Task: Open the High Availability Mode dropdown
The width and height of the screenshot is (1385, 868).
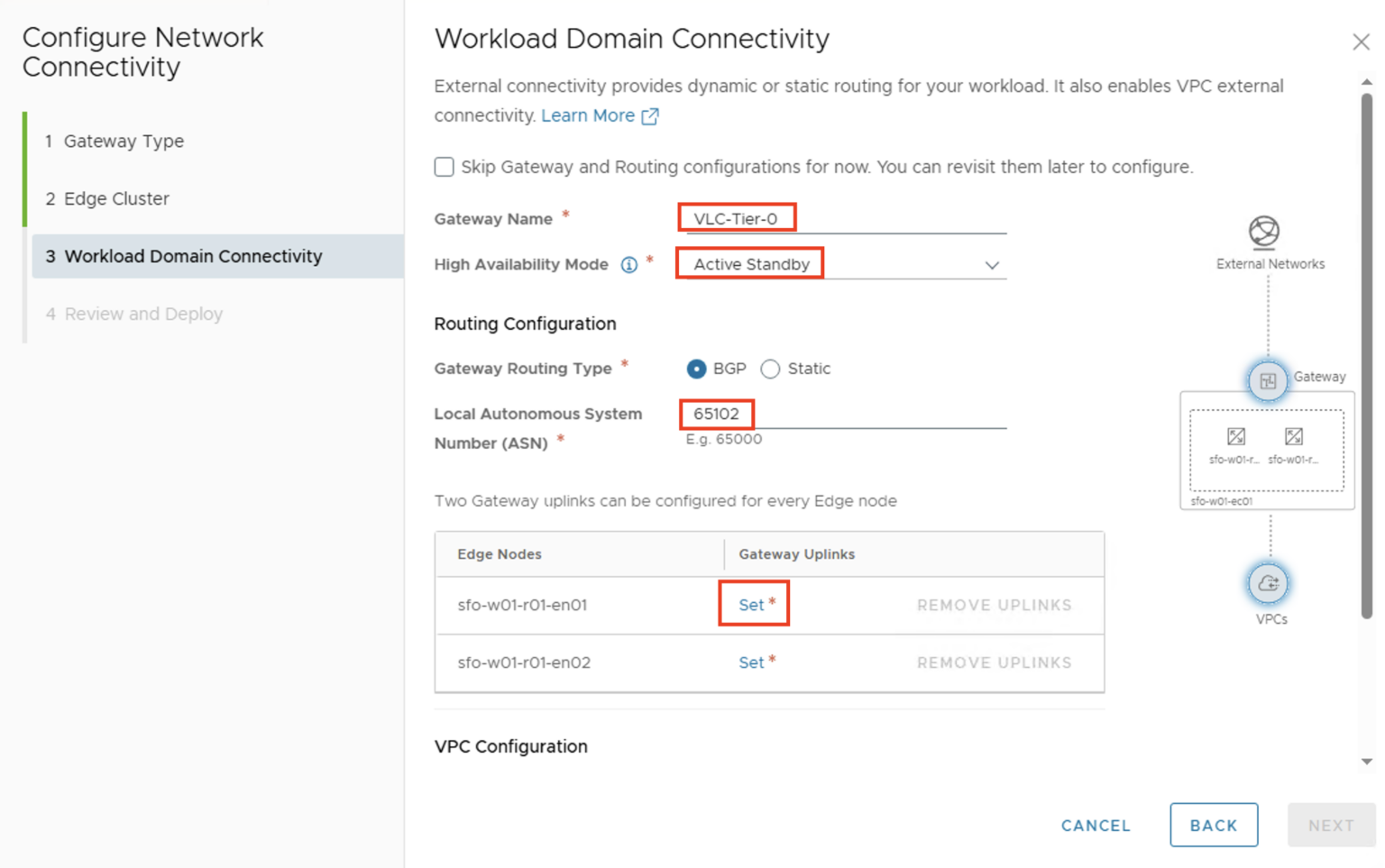Action: pos(991,265)
